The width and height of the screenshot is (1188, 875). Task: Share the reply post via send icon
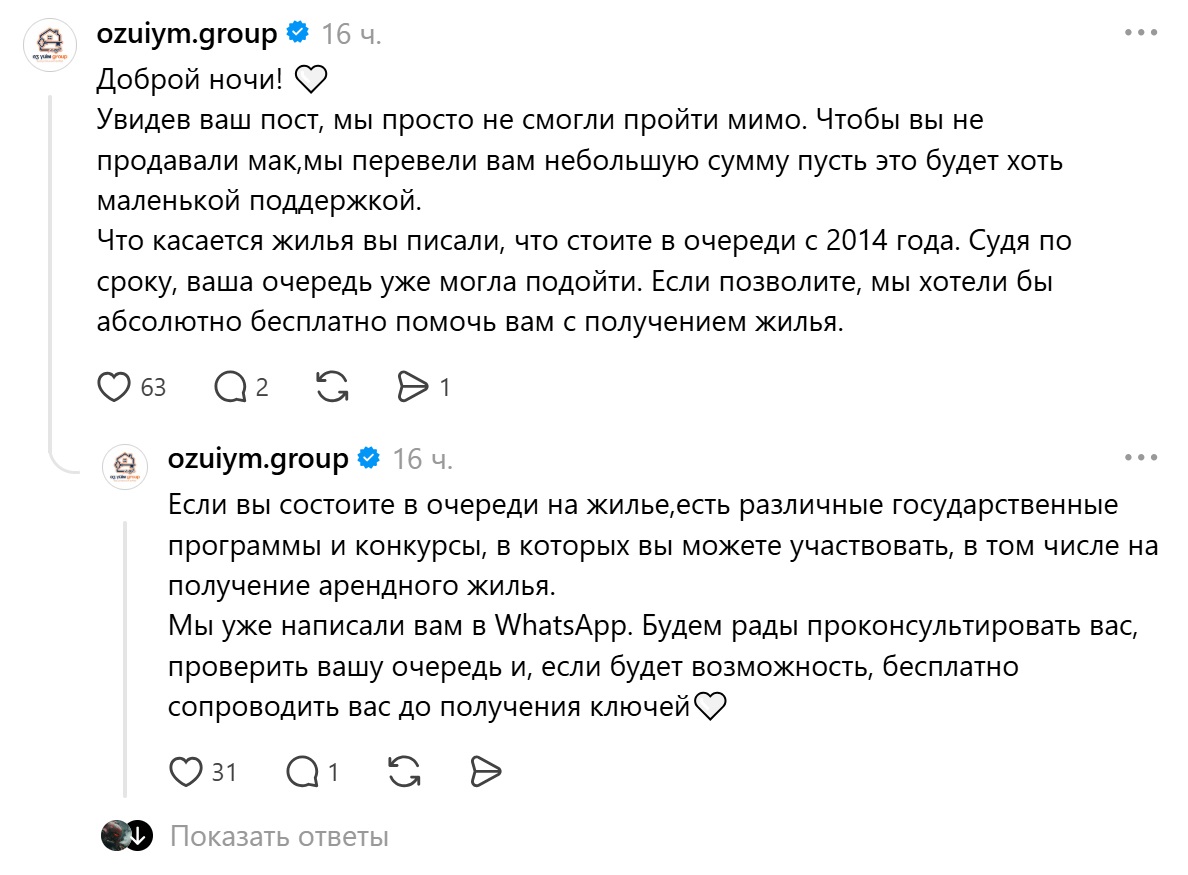pos(485,772)
